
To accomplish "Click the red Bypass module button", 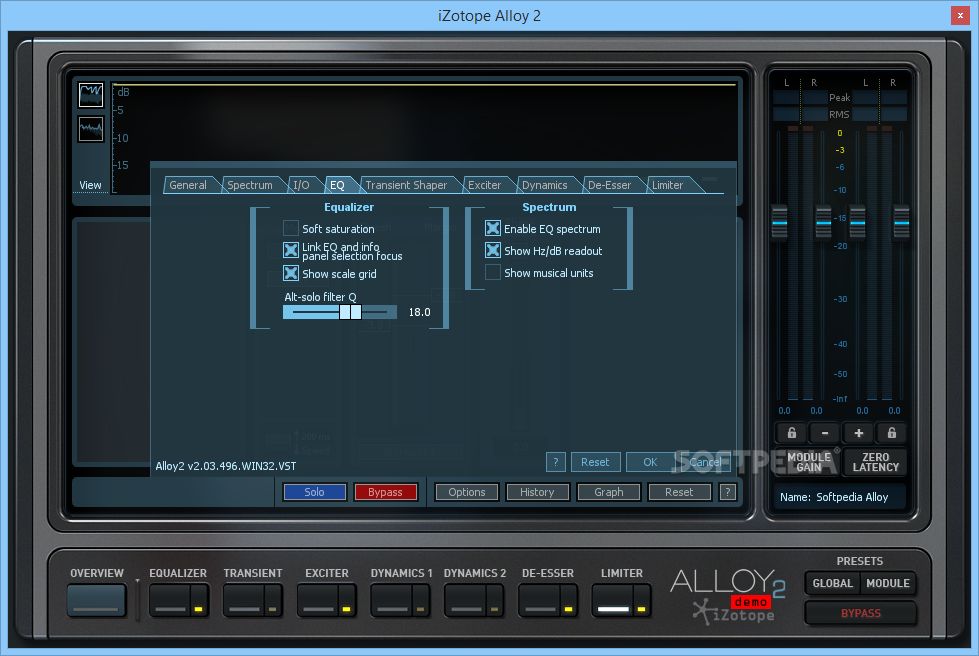I will [x=385, y=492].
